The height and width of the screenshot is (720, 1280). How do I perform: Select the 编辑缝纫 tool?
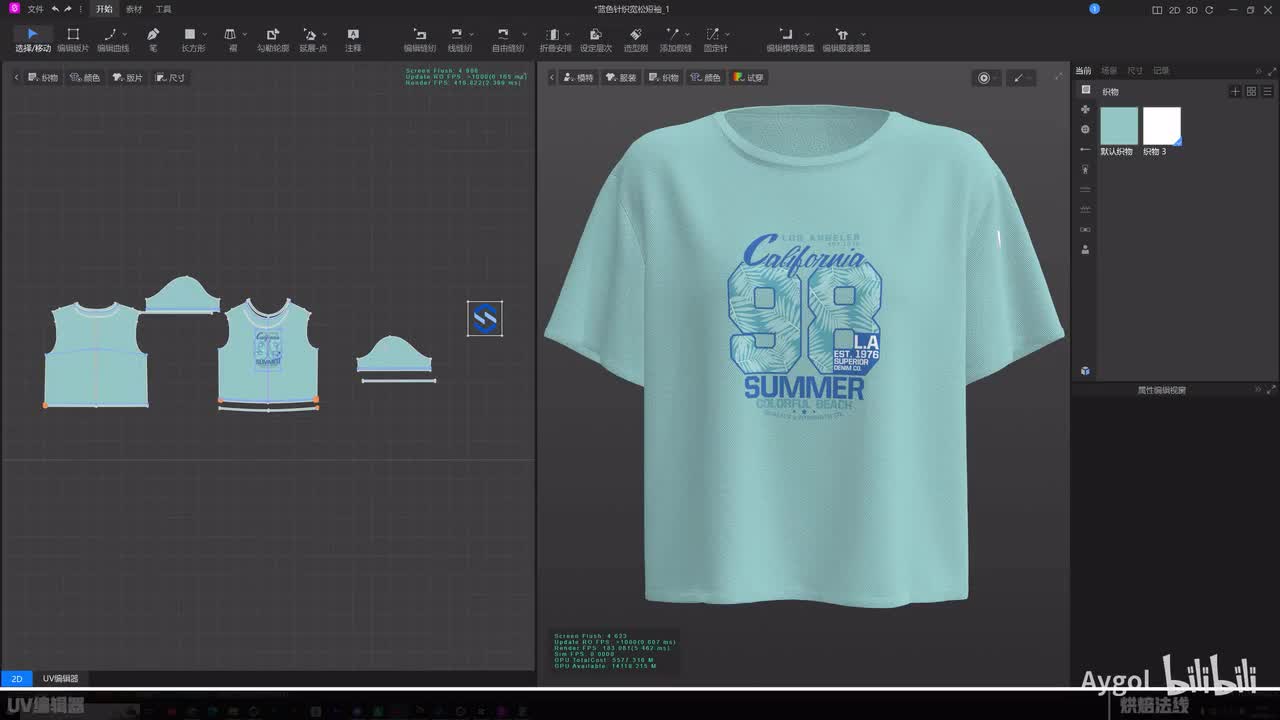tap(420, 40)
